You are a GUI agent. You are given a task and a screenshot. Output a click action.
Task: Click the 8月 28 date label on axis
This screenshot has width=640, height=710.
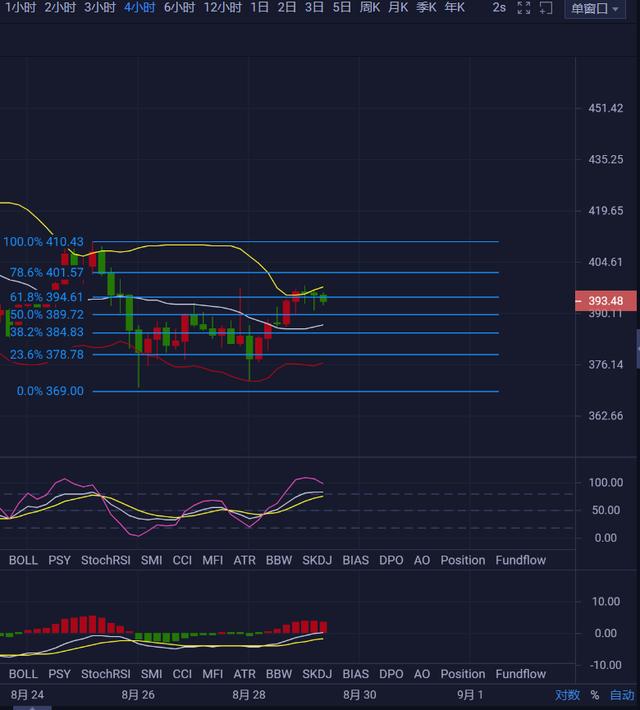coord(249,695)
